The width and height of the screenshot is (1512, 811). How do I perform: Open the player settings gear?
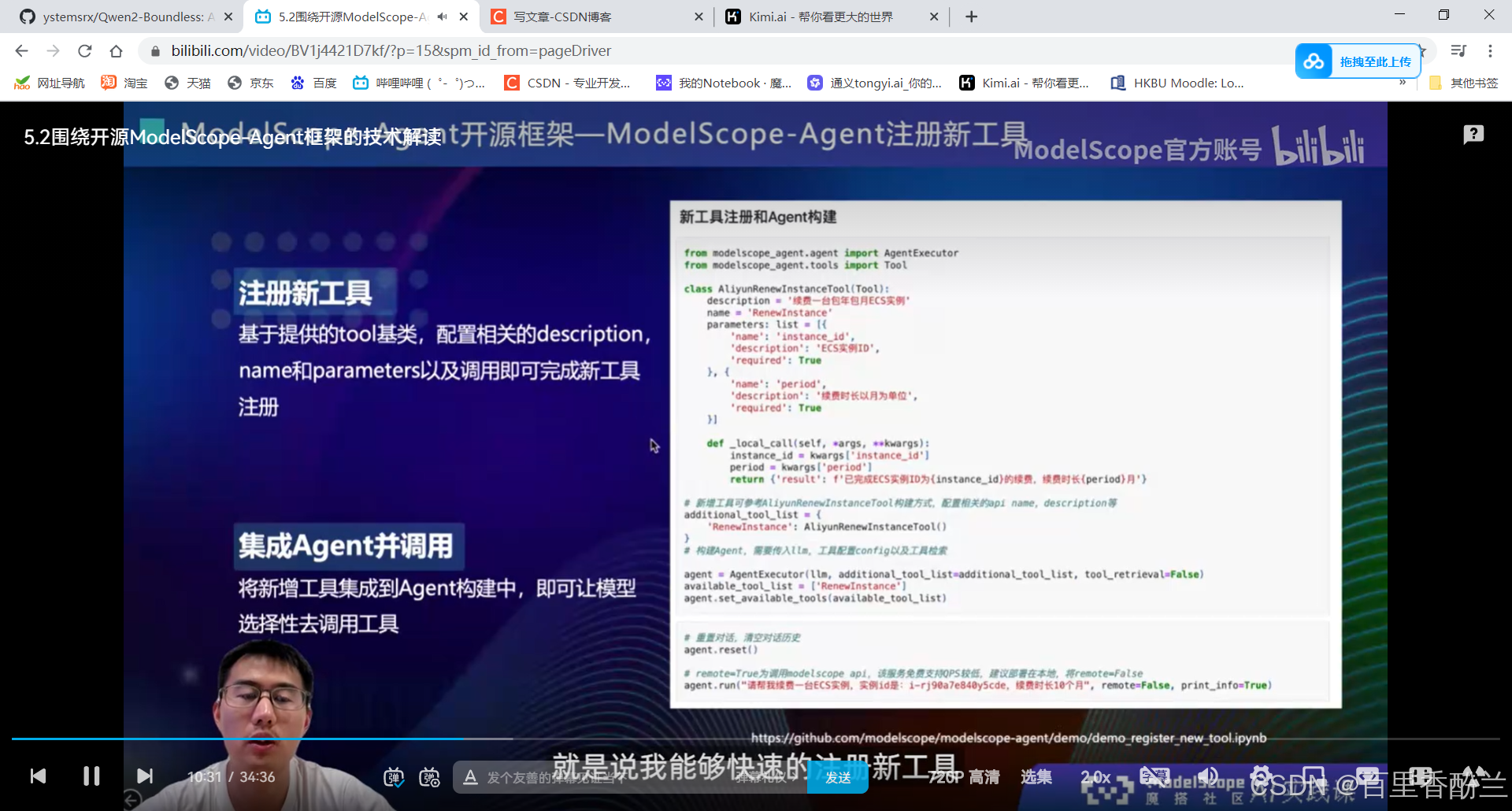1261,776
